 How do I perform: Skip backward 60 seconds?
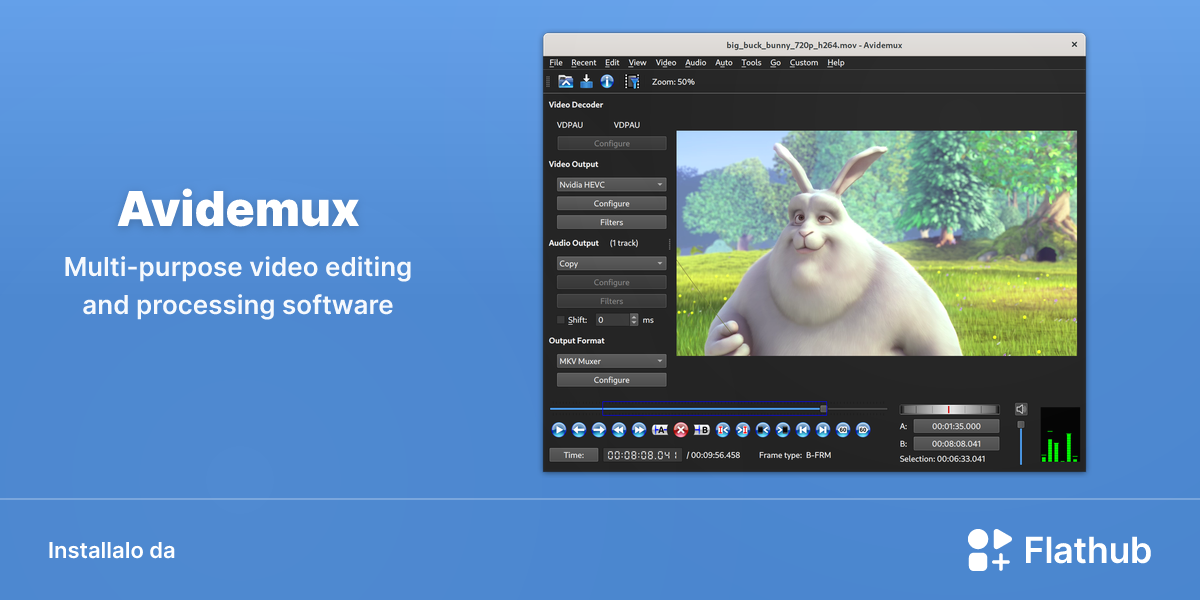(843, 430)
